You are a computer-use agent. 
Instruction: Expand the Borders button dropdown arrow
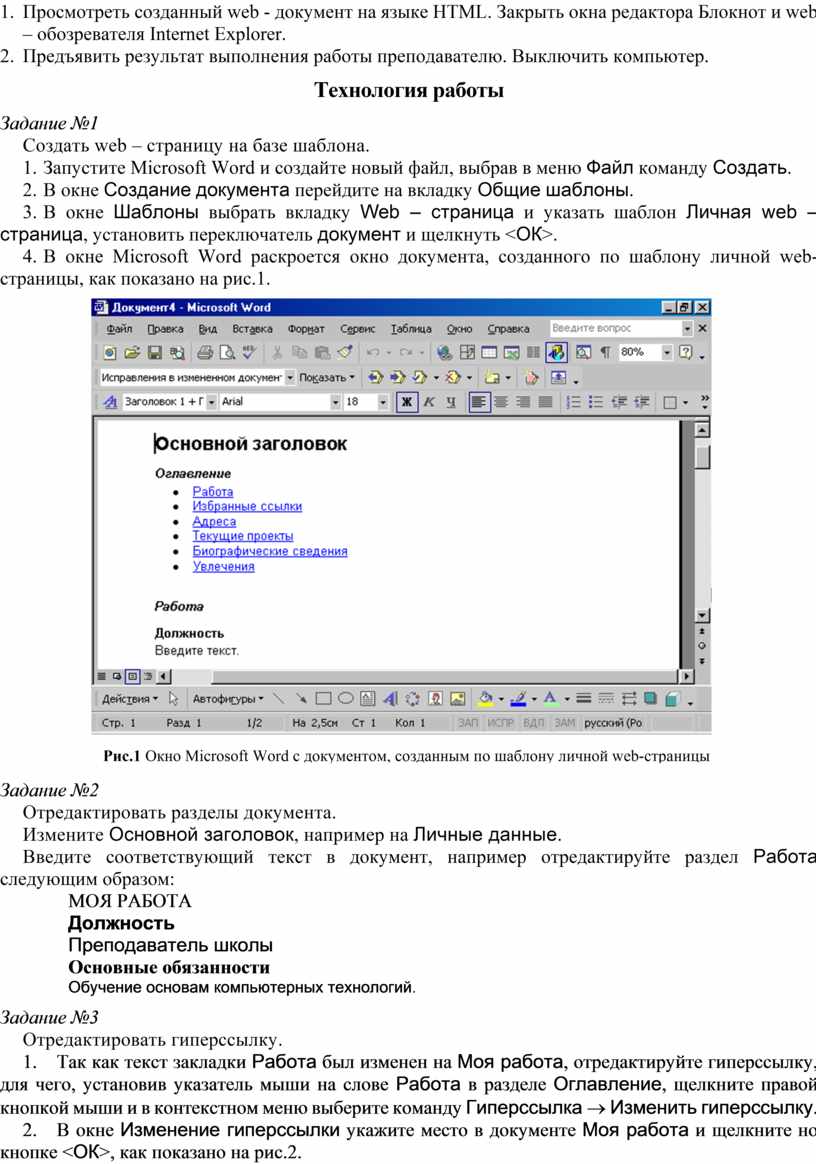click(685, 402)
